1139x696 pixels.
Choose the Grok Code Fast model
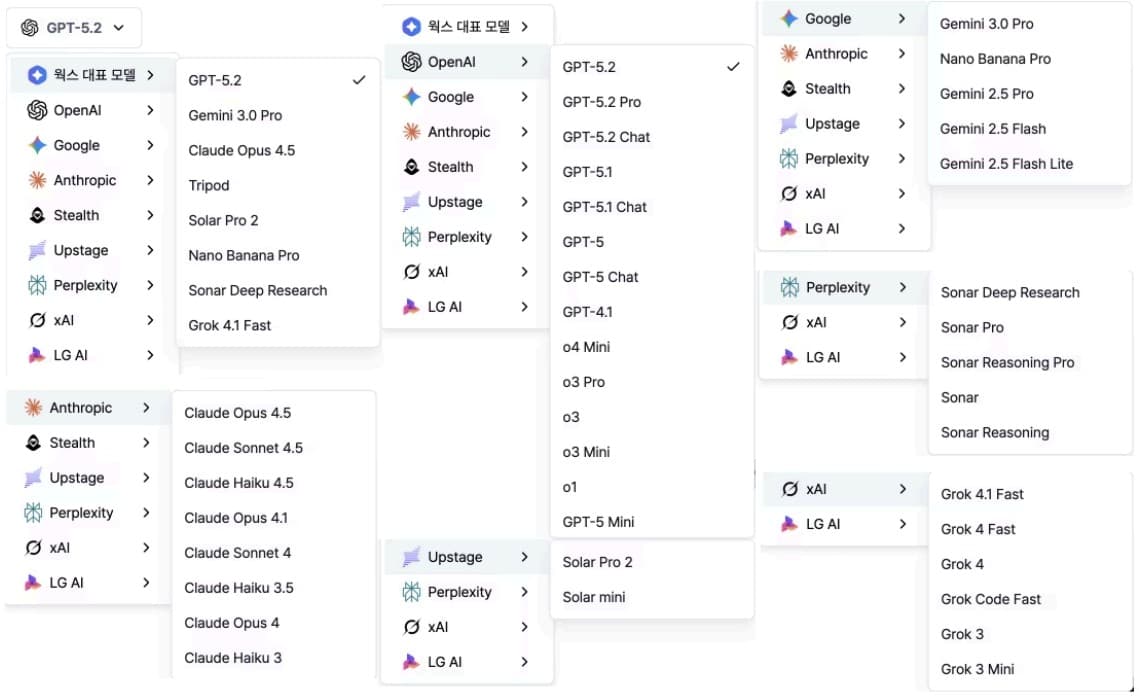pyautogui.click(x=990, y=599)
